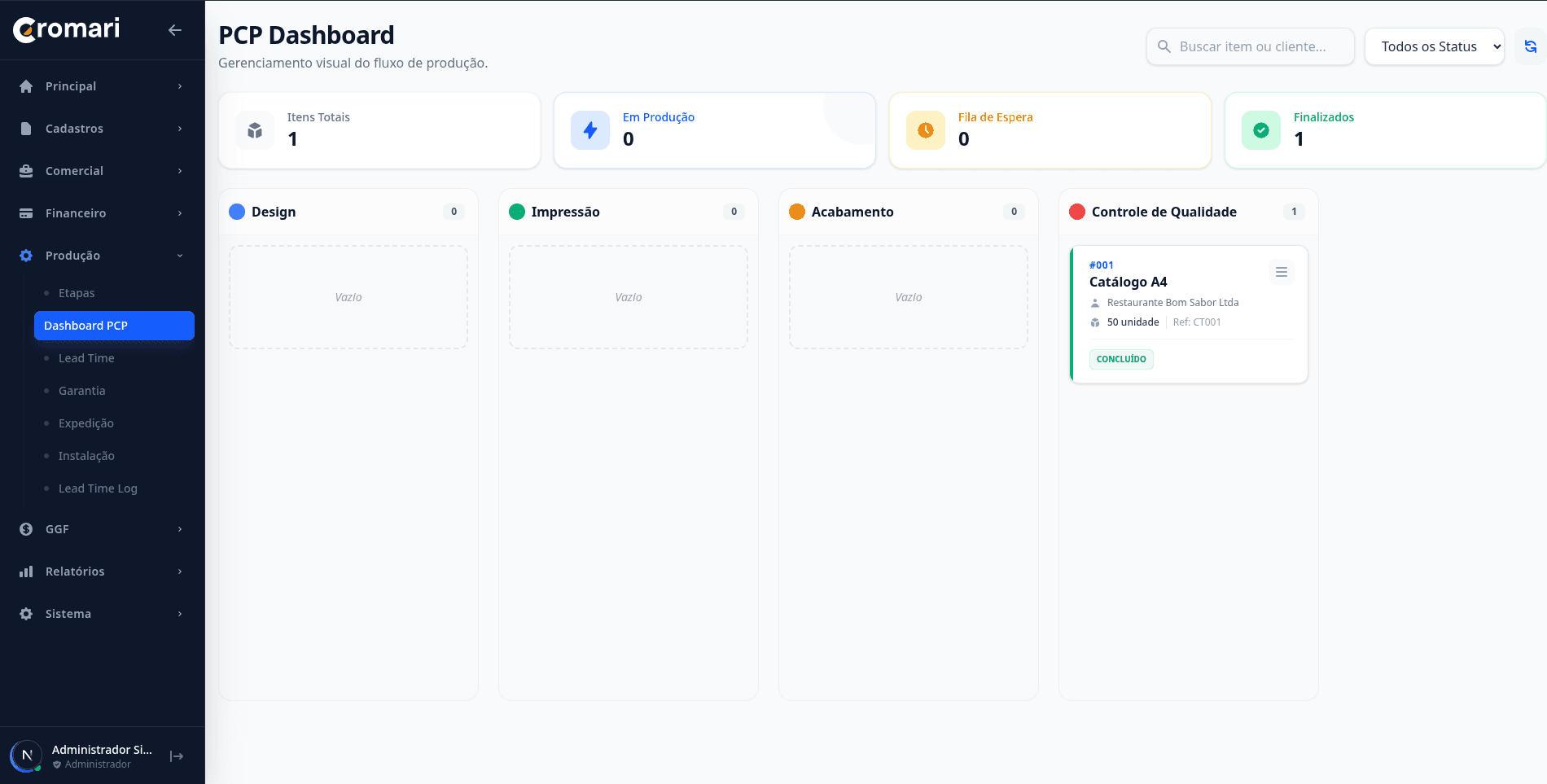Select Etapas in the Produção submenu
Image resolution: width=1547 pixels, height=784 pixels.
coord(76,292)
